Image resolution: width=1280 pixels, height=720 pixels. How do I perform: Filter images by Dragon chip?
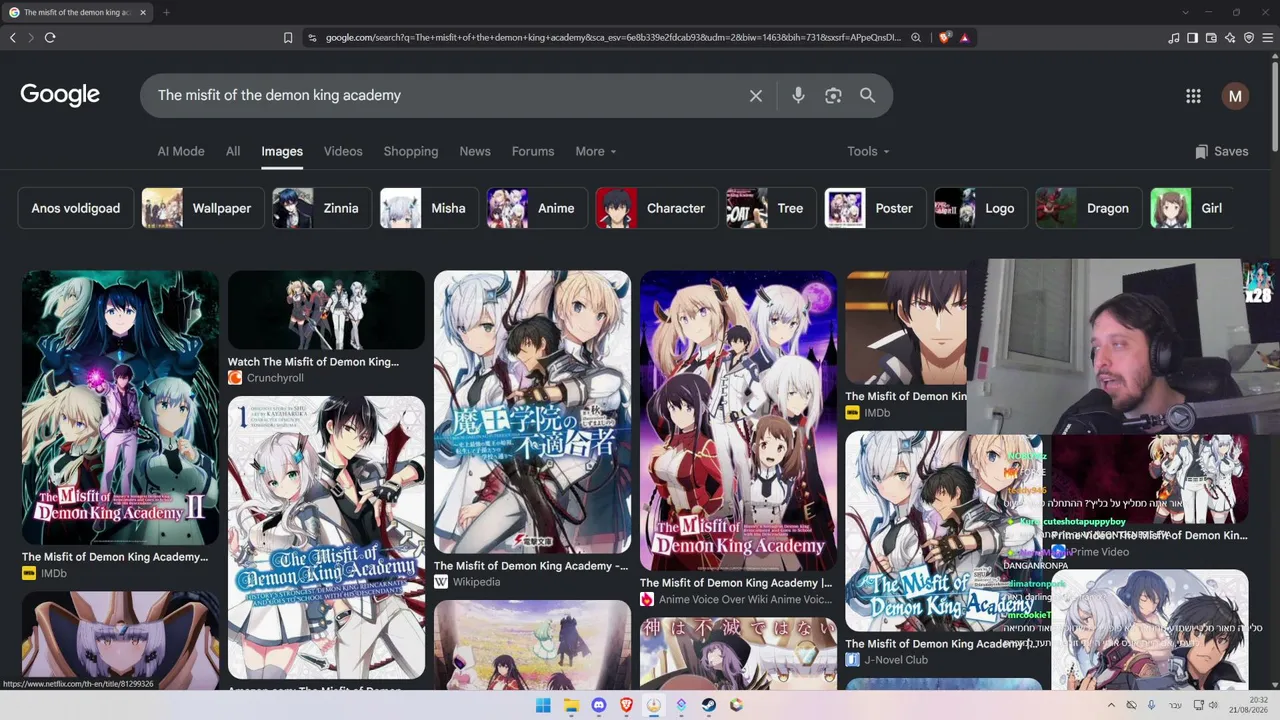coord(1089,208)
